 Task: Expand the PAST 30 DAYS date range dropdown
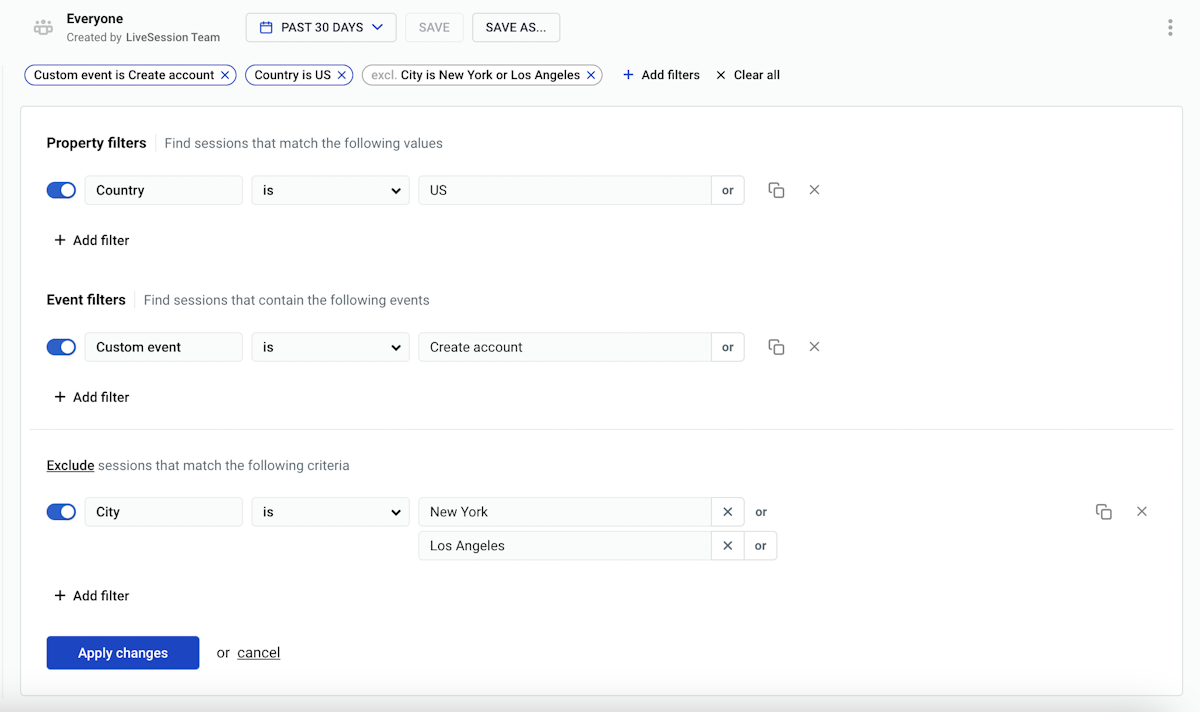pos(321,28)
